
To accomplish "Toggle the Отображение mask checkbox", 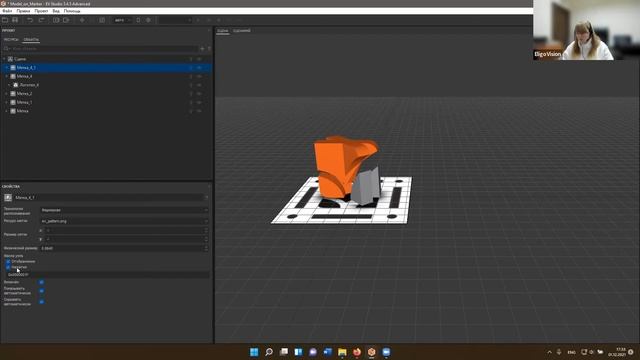I will click(8, 261).
